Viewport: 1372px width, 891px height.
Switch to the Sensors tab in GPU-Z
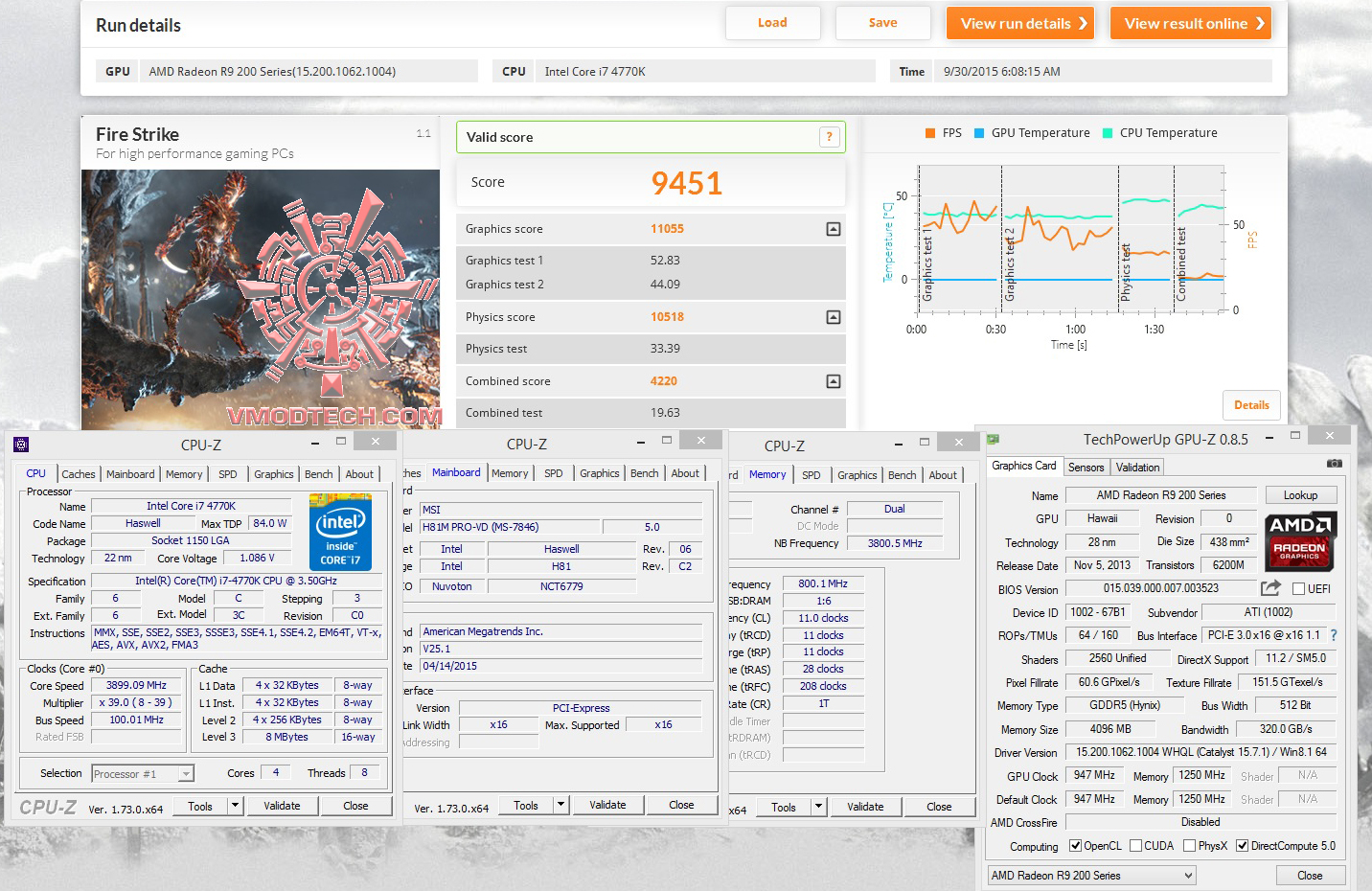tap(1086, 468)
